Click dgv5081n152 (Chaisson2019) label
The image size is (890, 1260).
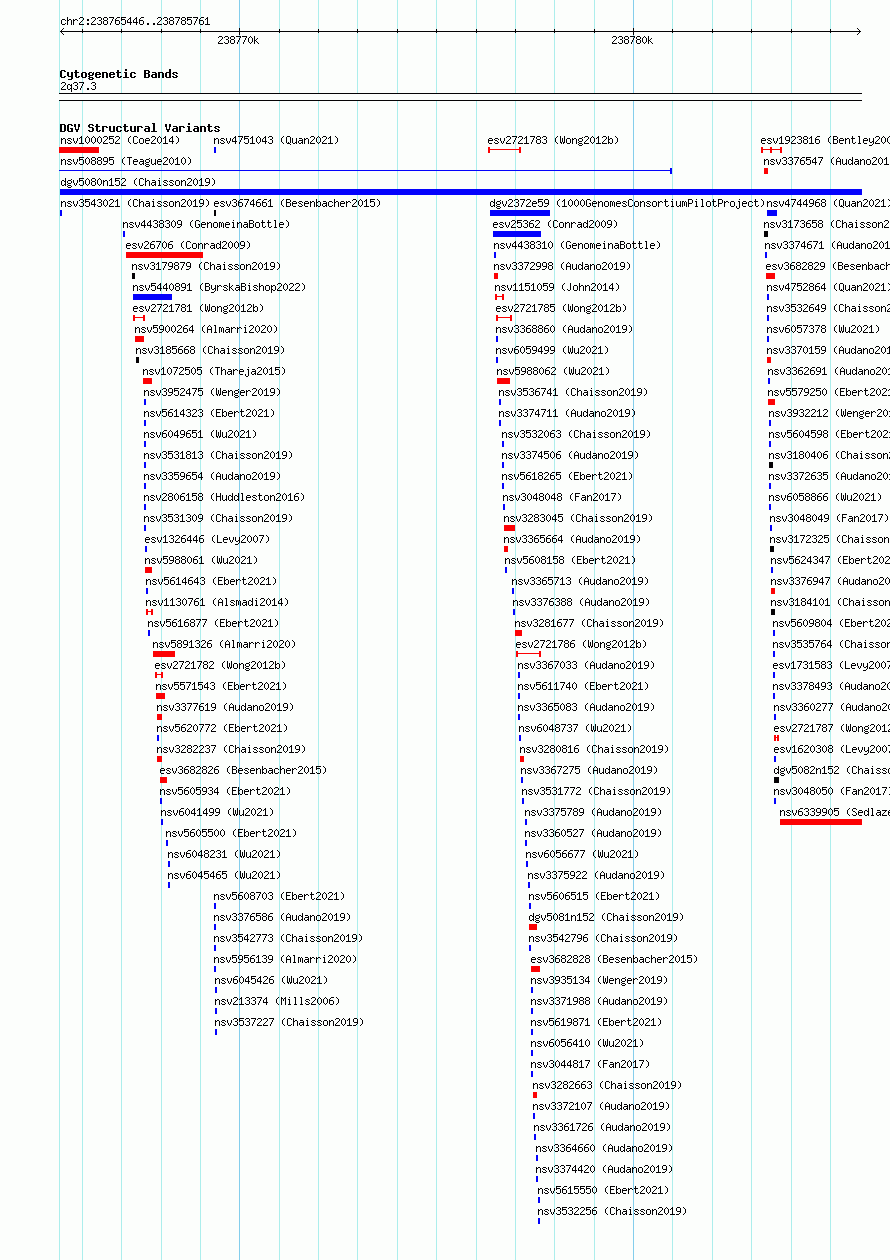pyautogui.click(x=607, y=918)
